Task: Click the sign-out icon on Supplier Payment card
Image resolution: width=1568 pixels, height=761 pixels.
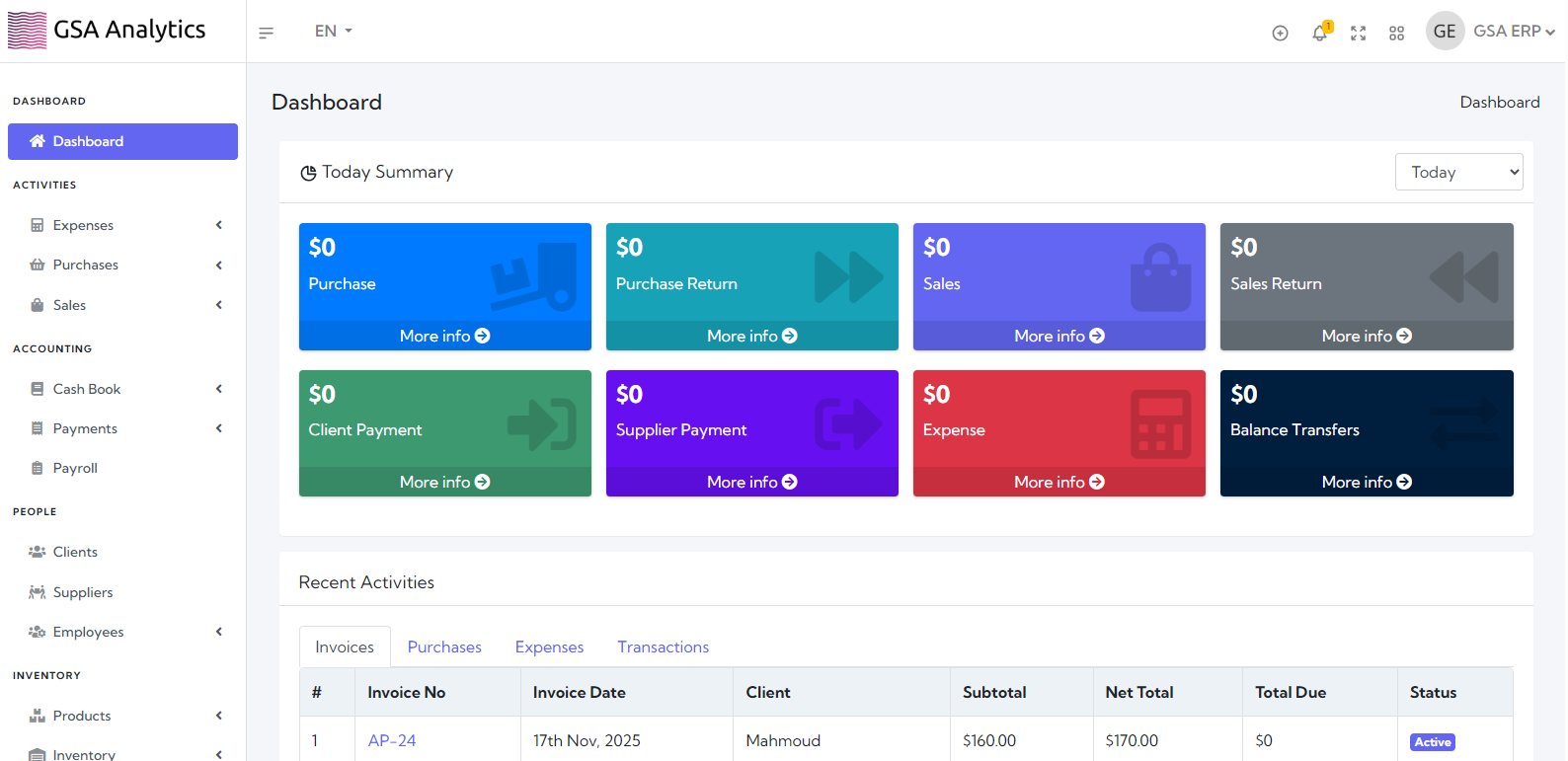Action: (848, 424)
